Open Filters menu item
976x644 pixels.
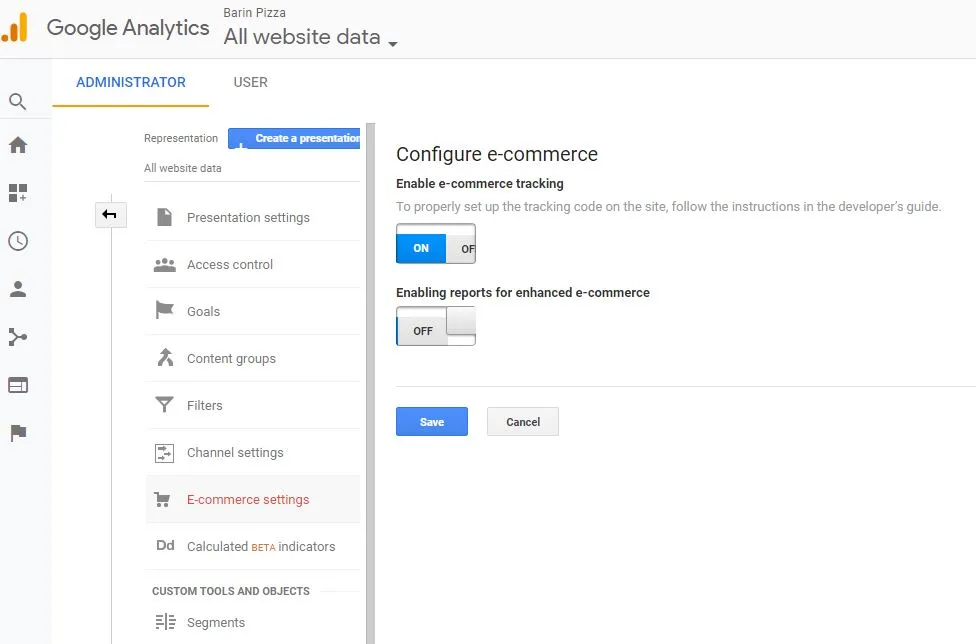(x=253, y=405)
